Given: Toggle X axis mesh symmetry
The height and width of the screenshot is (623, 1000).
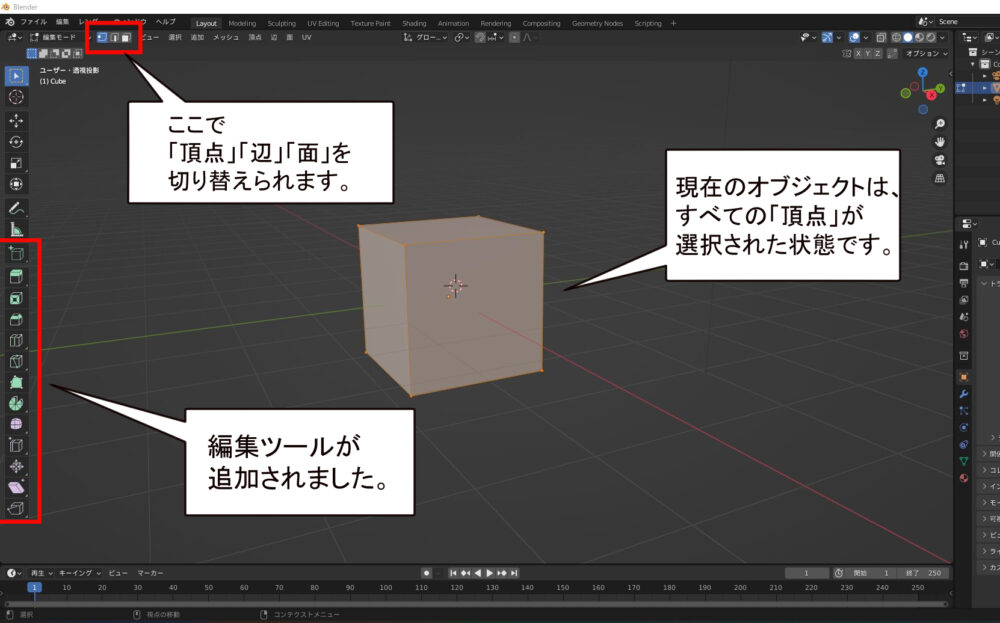Looking at the screenshot, I should coord(858,54).
